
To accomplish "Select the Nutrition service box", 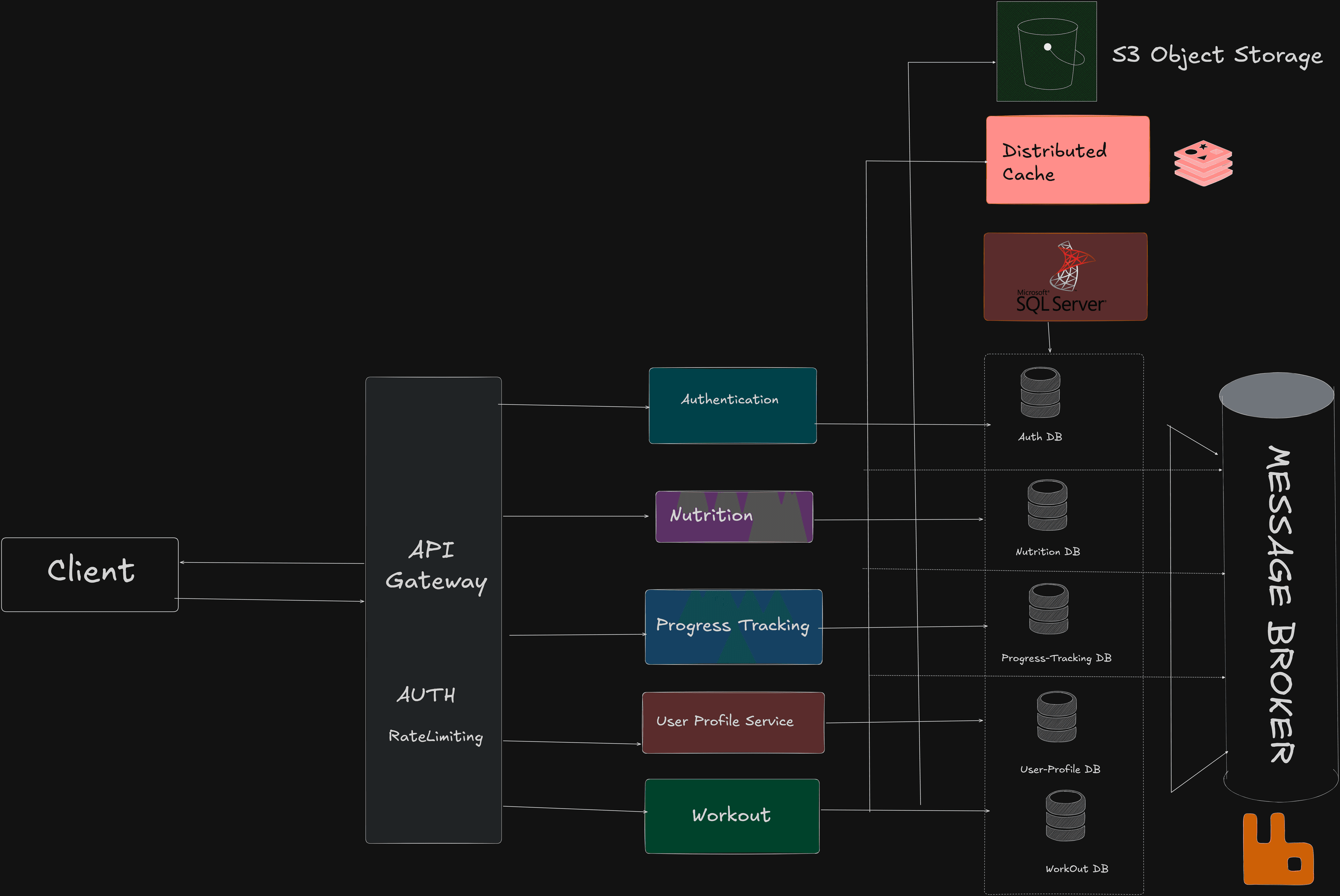I will click(734, 516).
